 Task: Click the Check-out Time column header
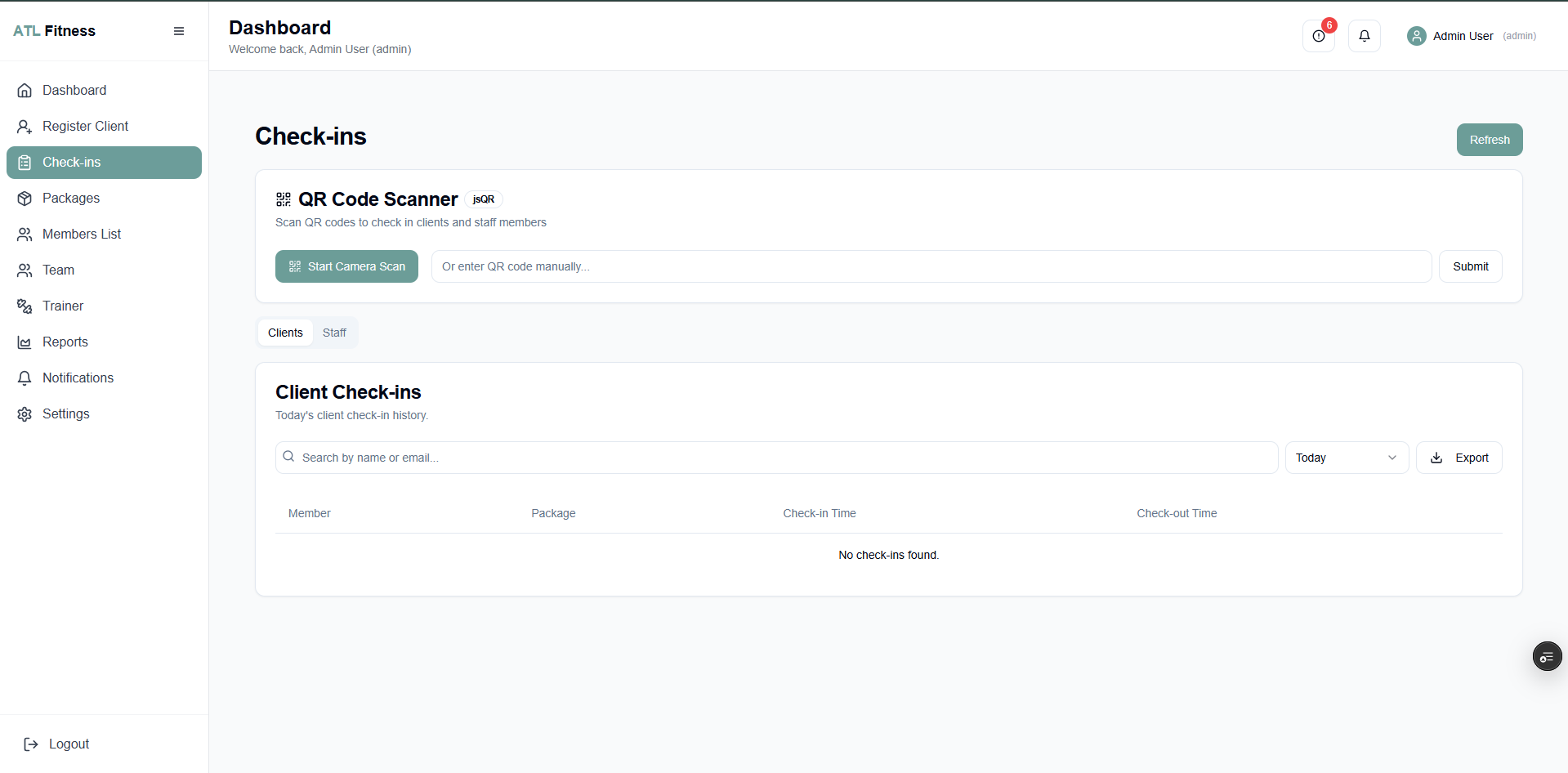pos(1177,513)
